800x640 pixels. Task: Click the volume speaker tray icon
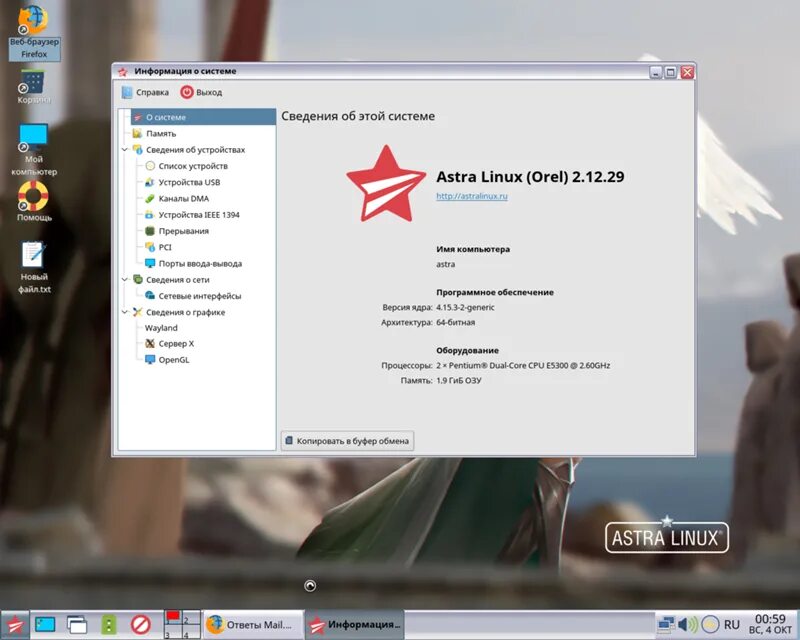pyautogui.click(x=688, y=625)
